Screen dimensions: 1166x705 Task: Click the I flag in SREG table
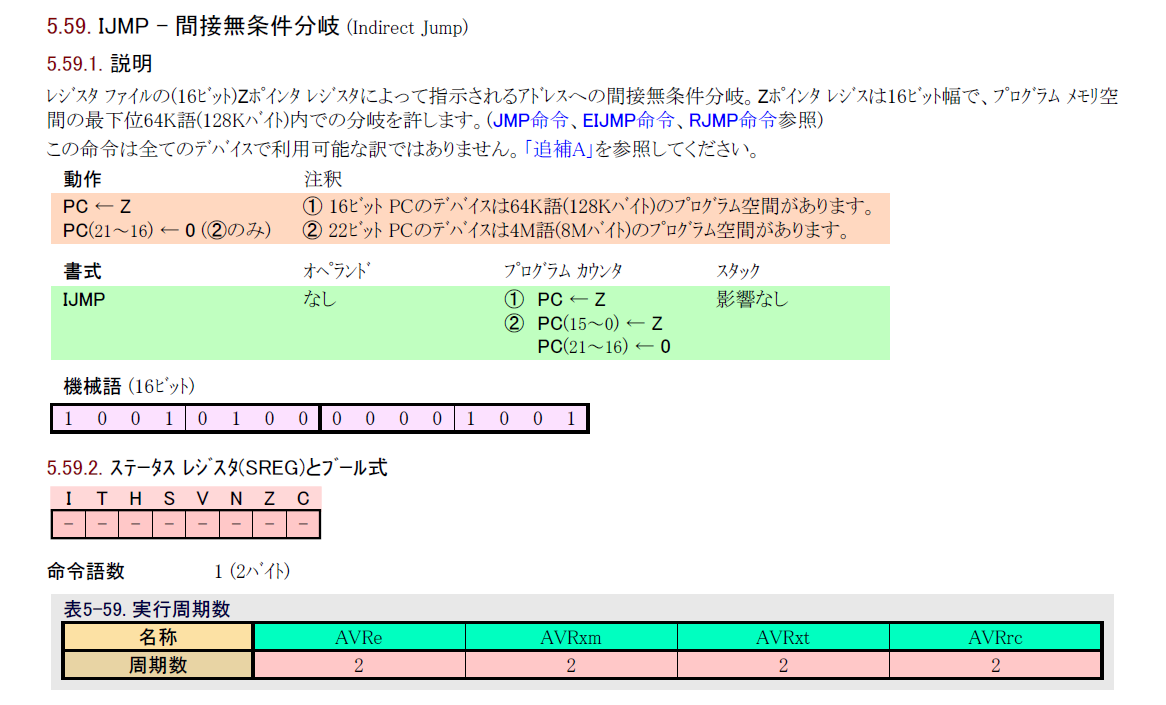point(68,498)
